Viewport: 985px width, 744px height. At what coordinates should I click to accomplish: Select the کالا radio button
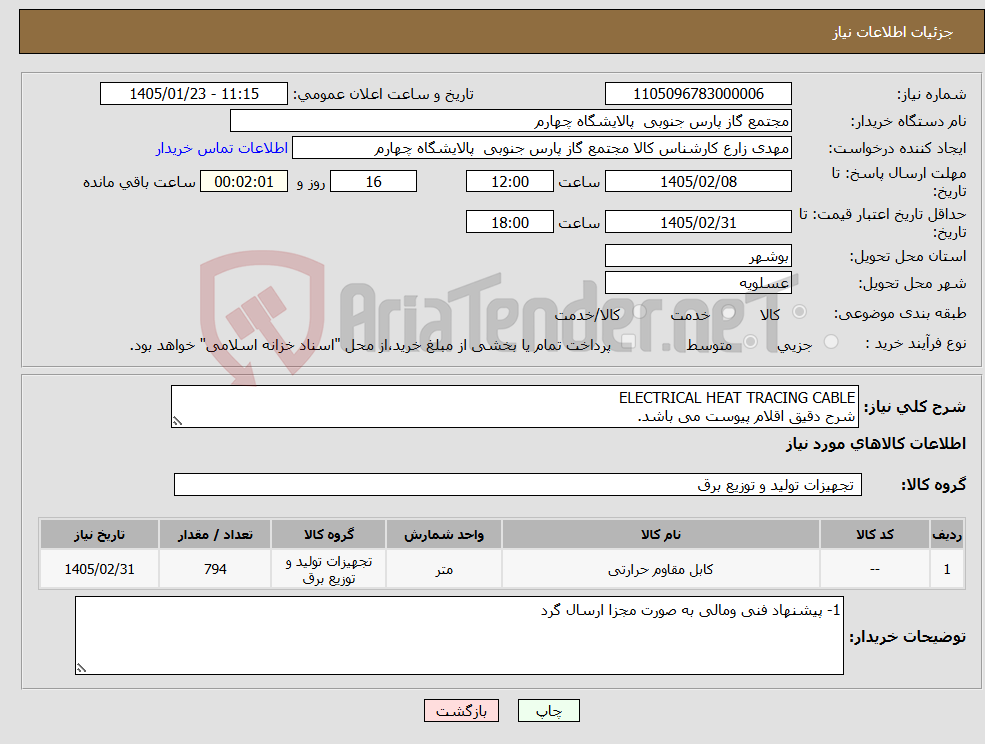click(x=800, y=312)
